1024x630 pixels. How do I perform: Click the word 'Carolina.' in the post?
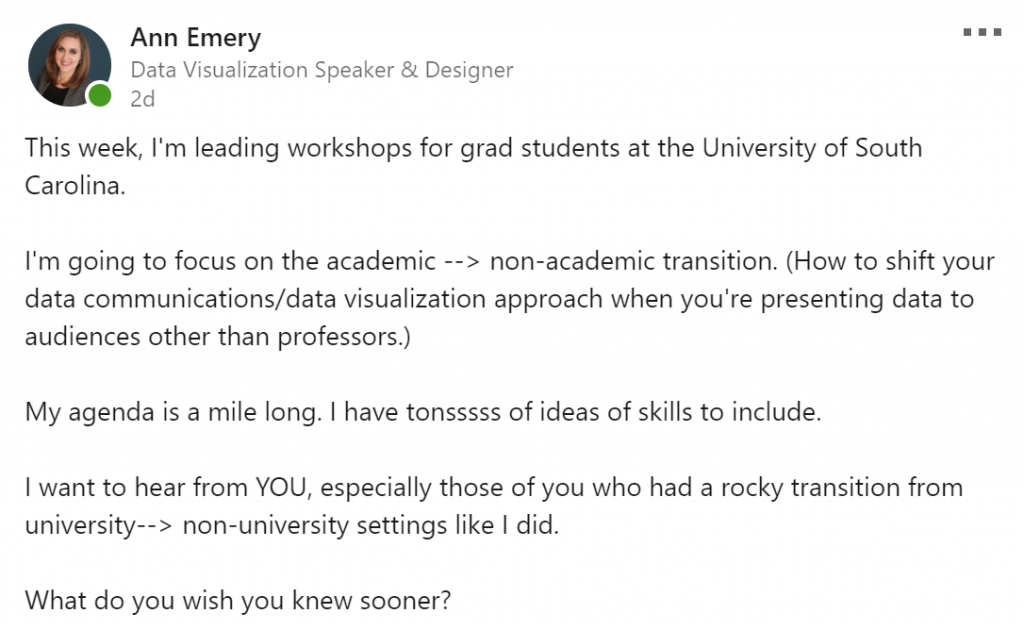[x=75, y=187]
